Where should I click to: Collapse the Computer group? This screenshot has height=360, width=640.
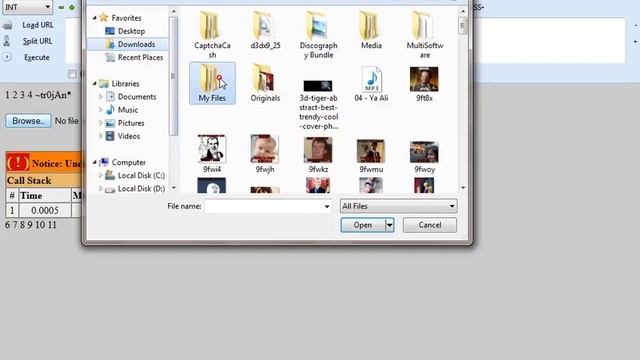(x=94, y=162)
